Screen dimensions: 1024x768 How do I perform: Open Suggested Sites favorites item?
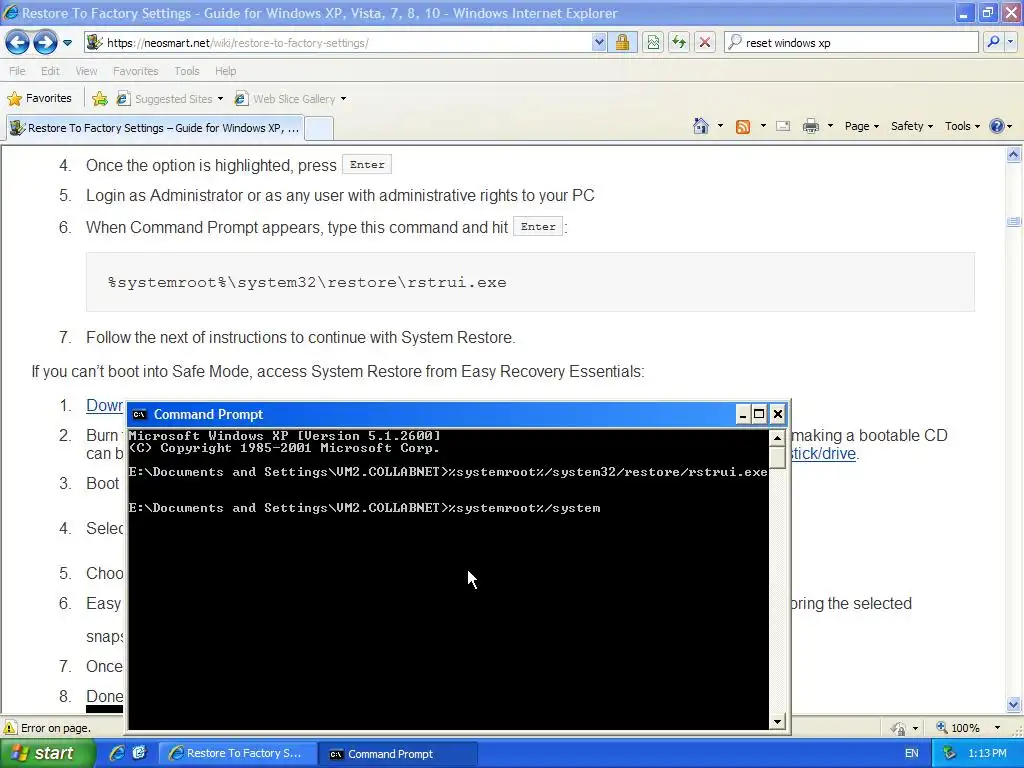(x=170, y=99)
